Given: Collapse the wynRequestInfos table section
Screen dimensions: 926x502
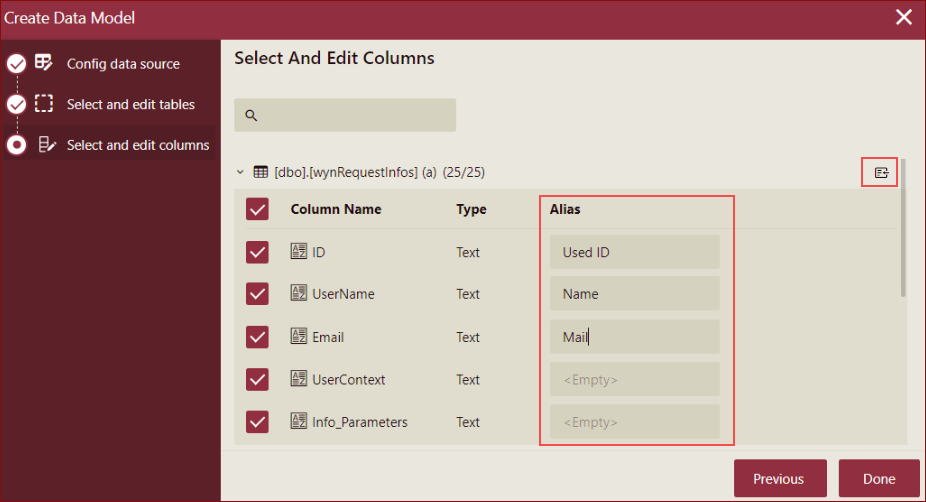Looking at the screenshot, I should coord(240,172).
